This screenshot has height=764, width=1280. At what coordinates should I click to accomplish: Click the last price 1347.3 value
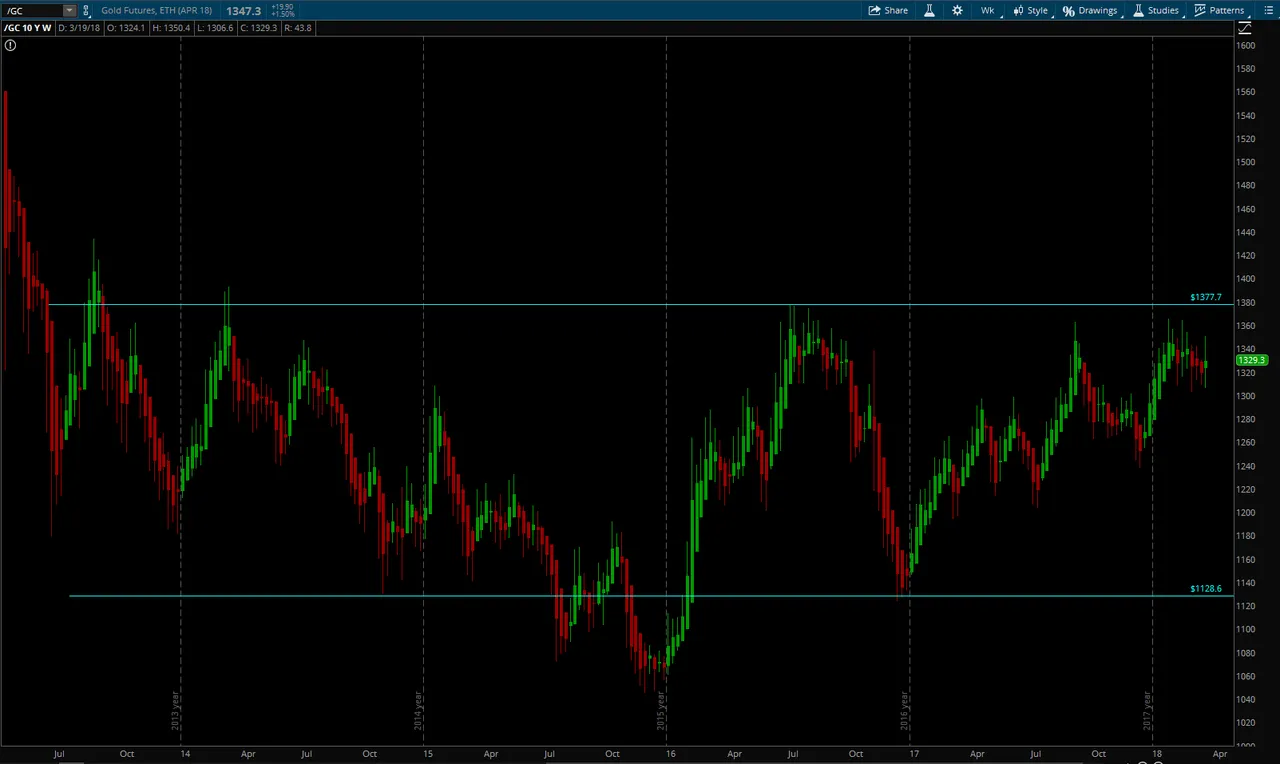click(x=243, y=10)
